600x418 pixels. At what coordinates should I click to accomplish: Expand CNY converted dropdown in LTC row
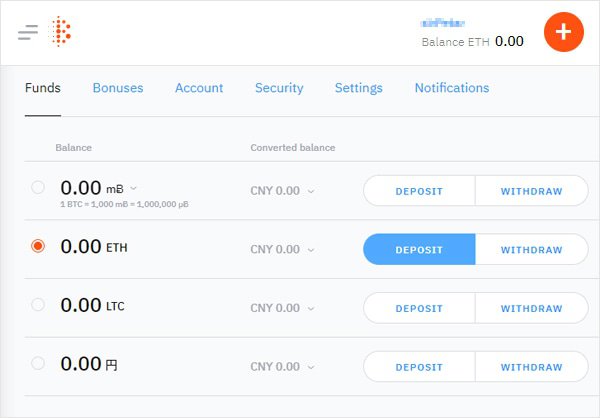click(x=311, y=309)
